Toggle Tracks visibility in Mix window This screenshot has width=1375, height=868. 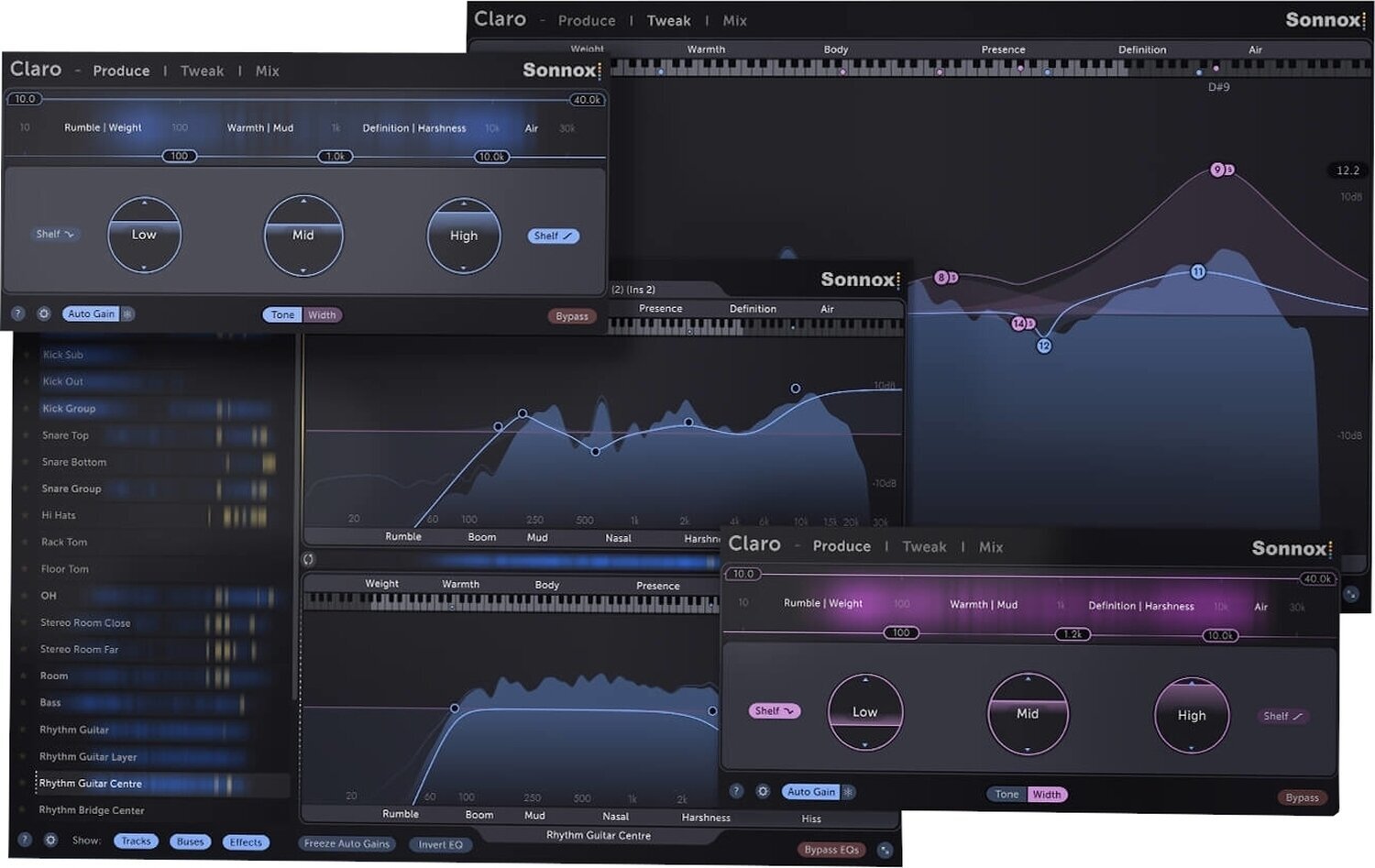click(x=136, y=841)
